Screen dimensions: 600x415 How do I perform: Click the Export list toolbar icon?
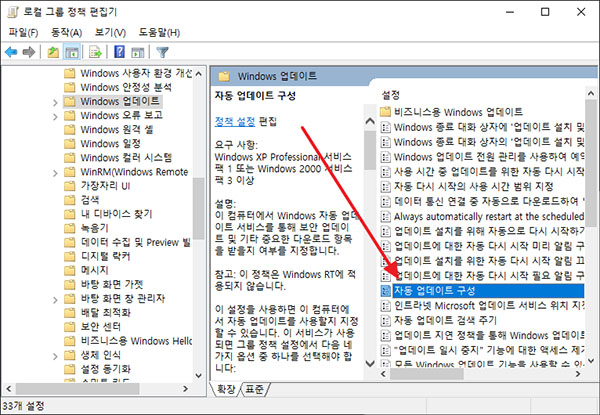[x=95, y=52]
